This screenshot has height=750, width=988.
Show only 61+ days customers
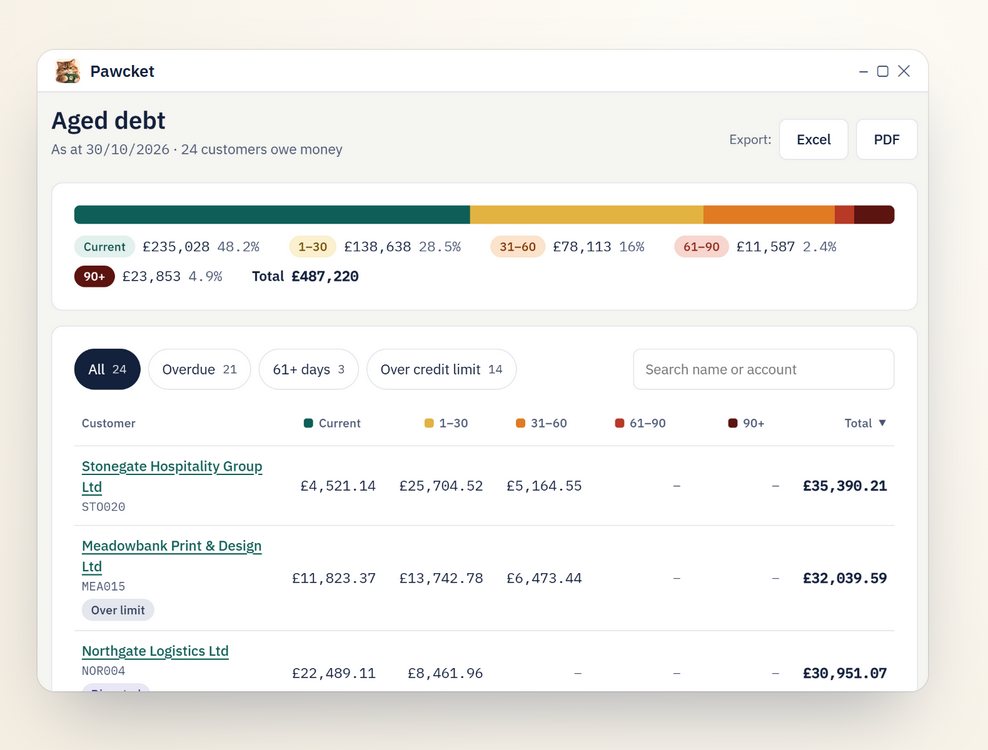tap(309, 369)
